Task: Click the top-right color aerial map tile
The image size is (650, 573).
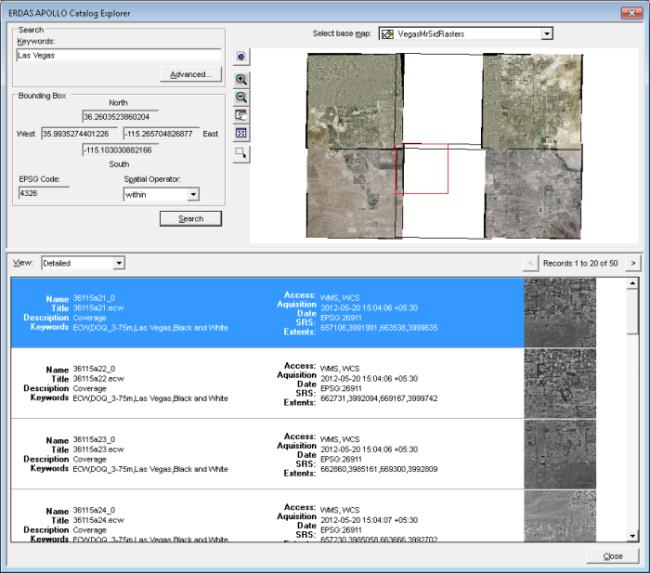Action: [x=532, y=101]
